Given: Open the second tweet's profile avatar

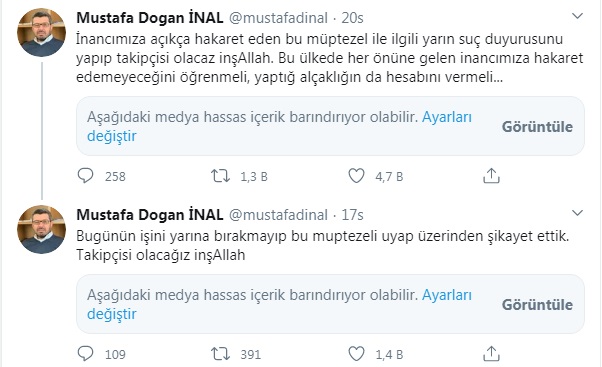Looking at the screenshot, I should coord(41,230).
